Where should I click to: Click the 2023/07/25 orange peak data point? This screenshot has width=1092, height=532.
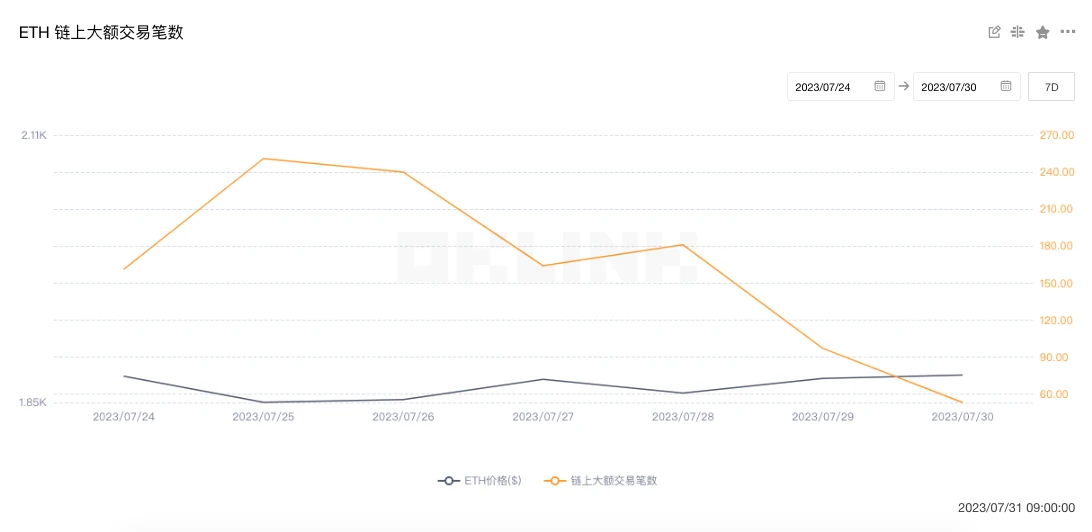click(263, 158)
